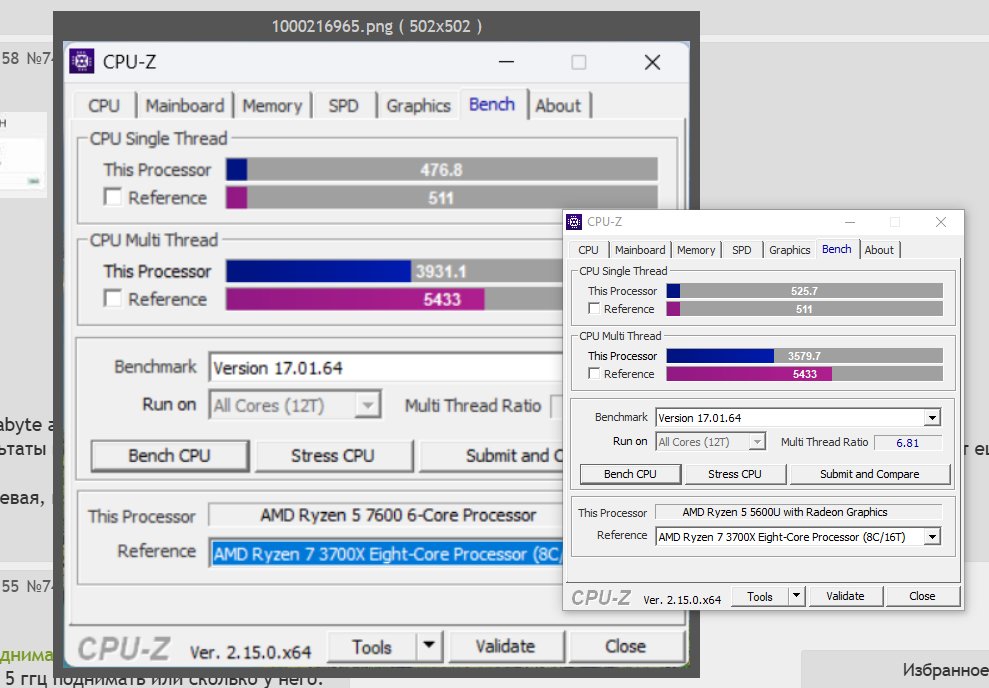Open About tab in small CPU-Z window
Screen dimensions: 989x688
click(879, 250)
